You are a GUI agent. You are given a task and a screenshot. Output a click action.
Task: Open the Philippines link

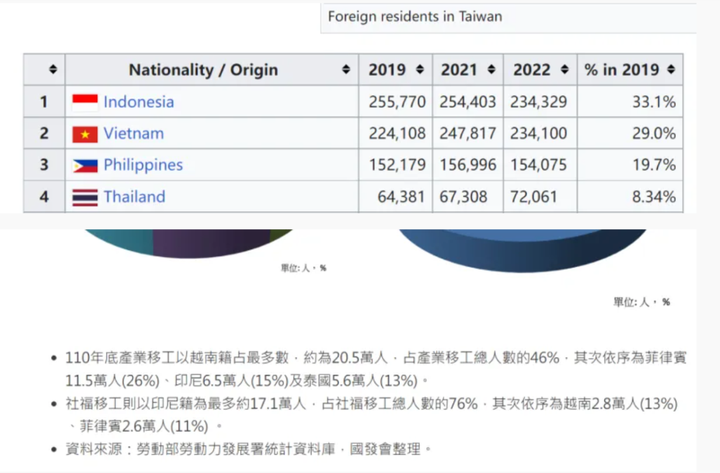point(143,165)
